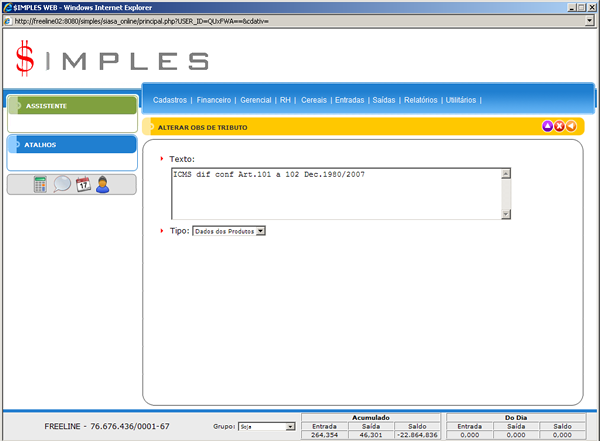Open the calculator icon in the sidebar

[40, 184]
